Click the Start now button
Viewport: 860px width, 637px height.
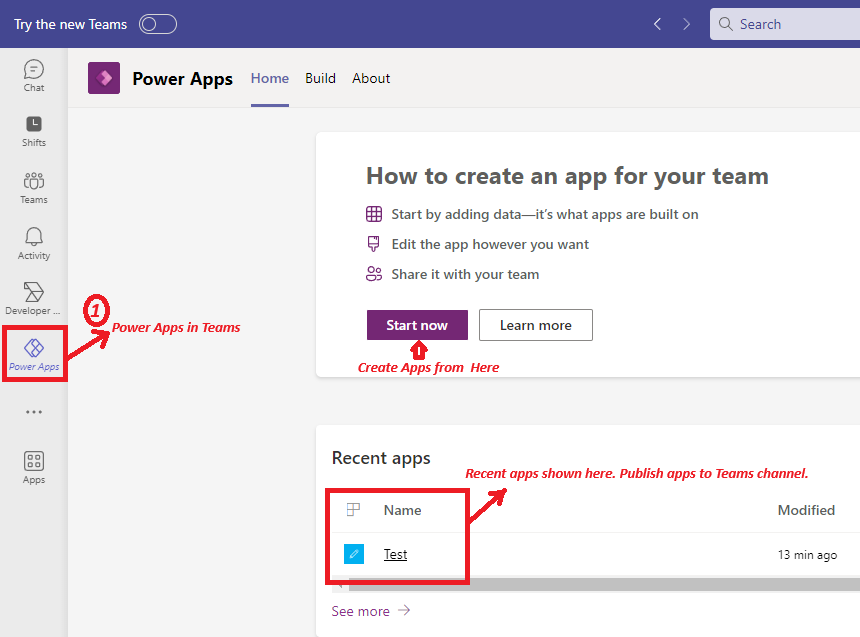pyautogui.click(x=417, y=325)
